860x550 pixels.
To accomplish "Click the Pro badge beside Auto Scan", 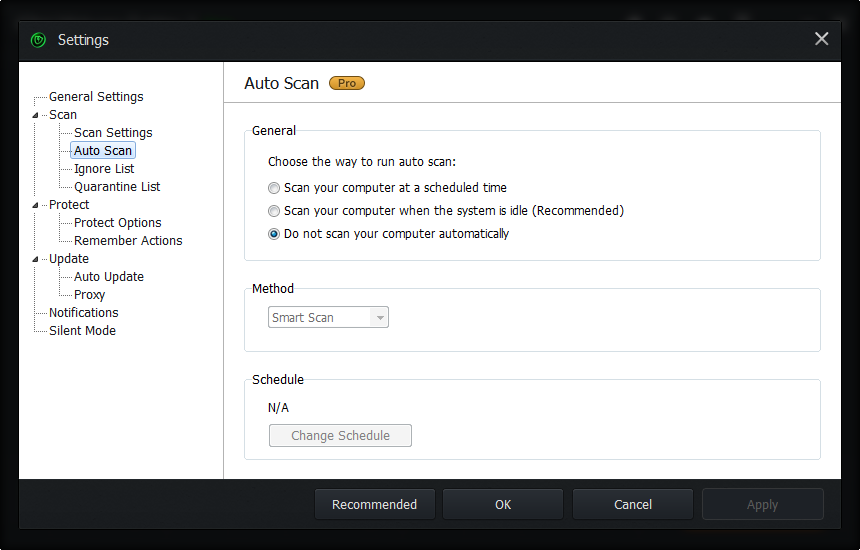I will [x=347, y=83].
